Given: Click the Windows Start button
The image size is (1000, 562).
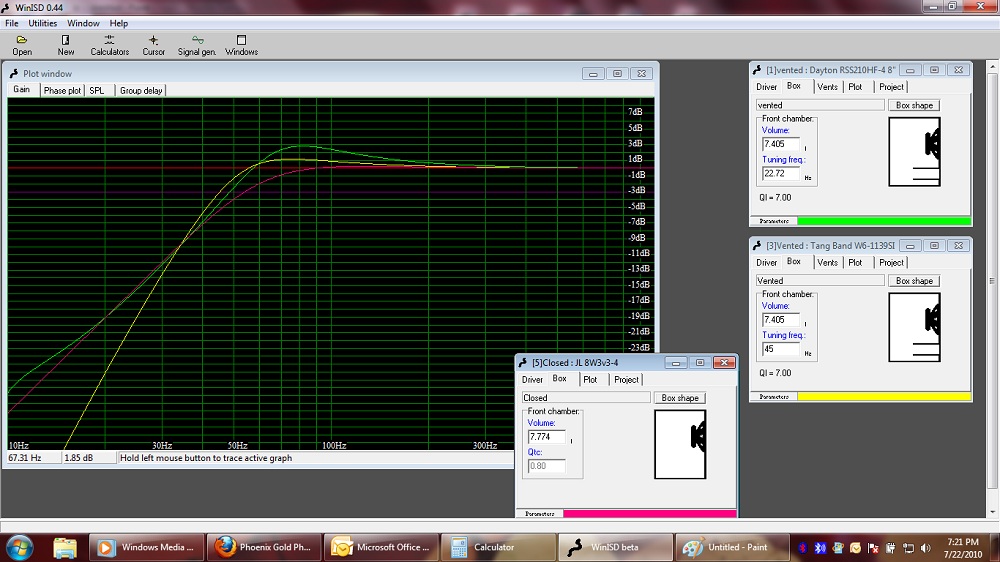Looking at the screenshot, I should coord(18,547).
